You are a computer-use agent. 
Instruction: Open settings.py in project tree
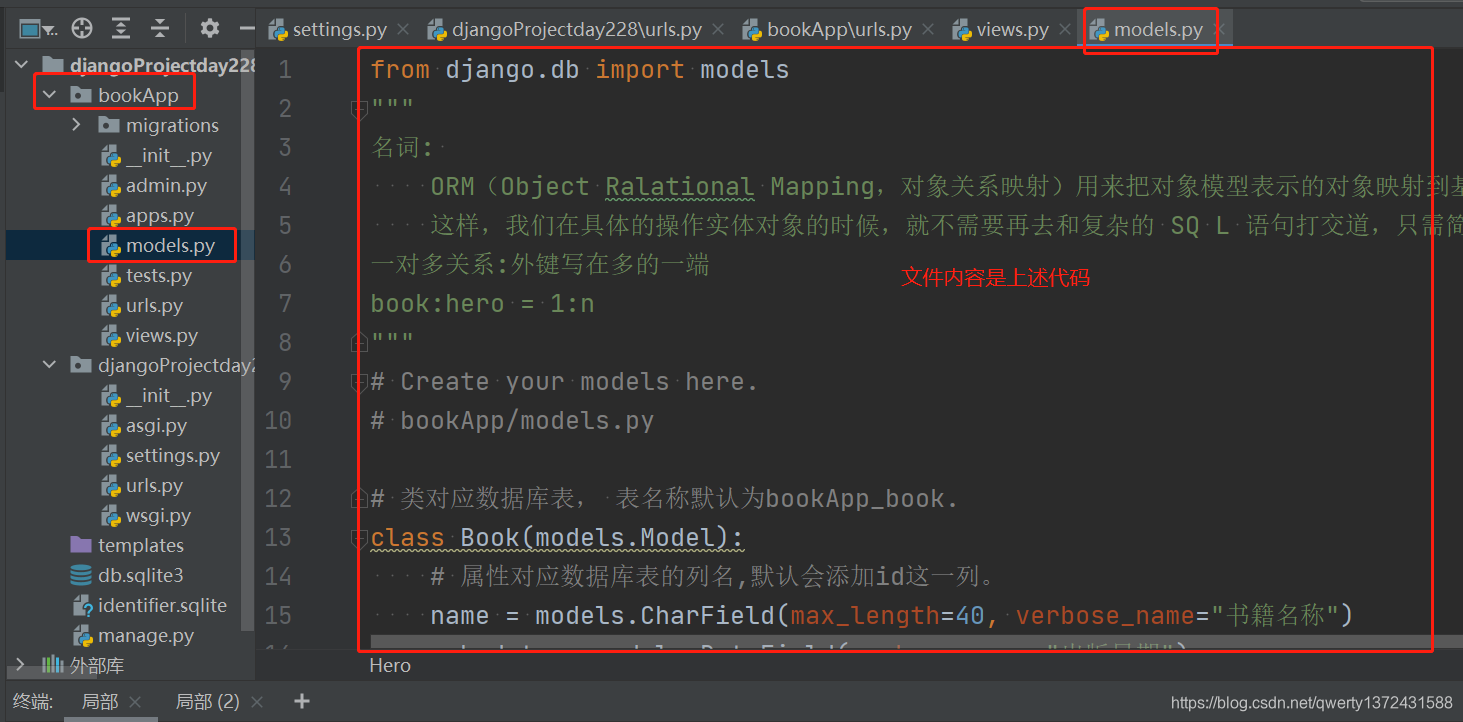(x=172, y=456)
